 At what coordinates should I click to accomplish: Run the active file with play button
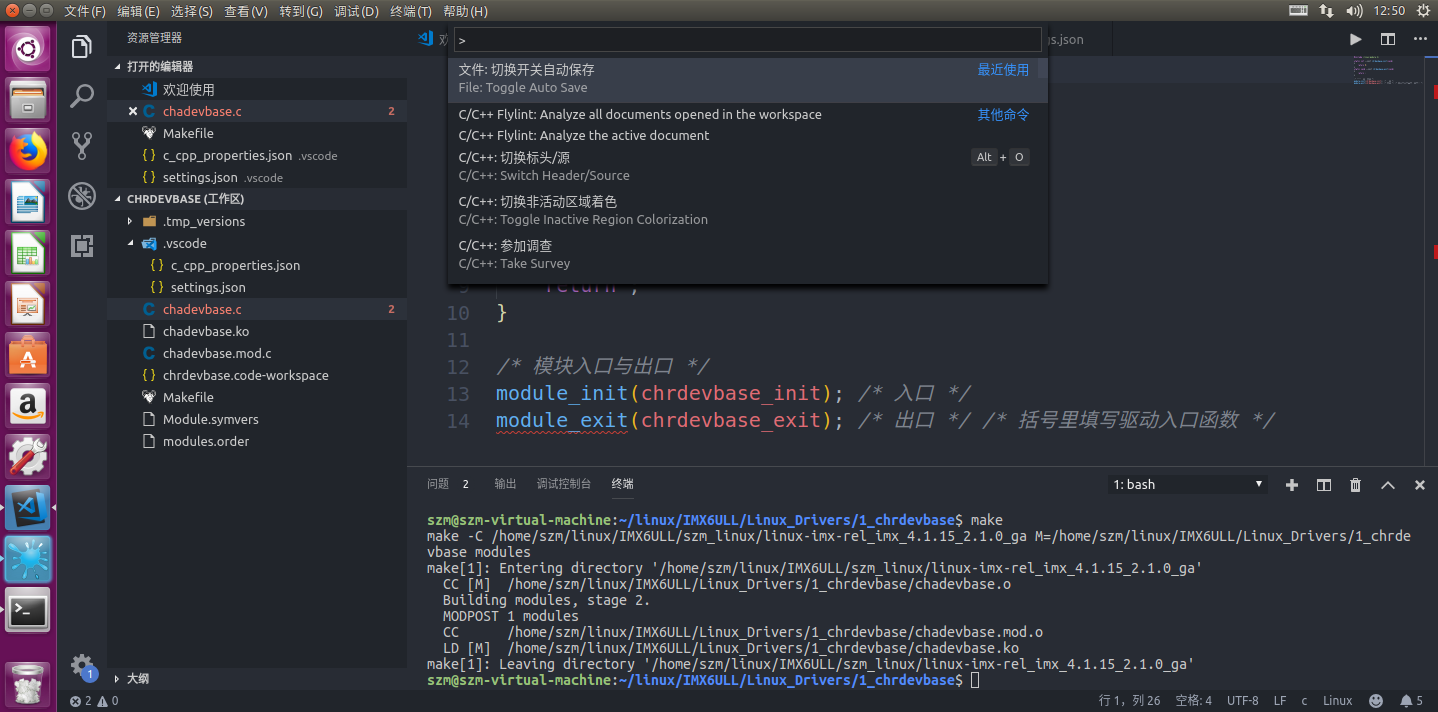pos(1355,39)
